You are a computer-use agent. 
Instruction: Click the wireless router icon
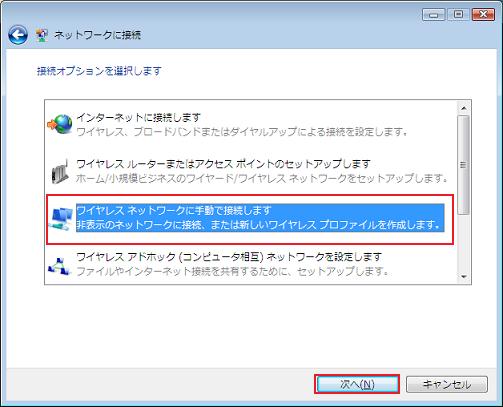[60, 171]
